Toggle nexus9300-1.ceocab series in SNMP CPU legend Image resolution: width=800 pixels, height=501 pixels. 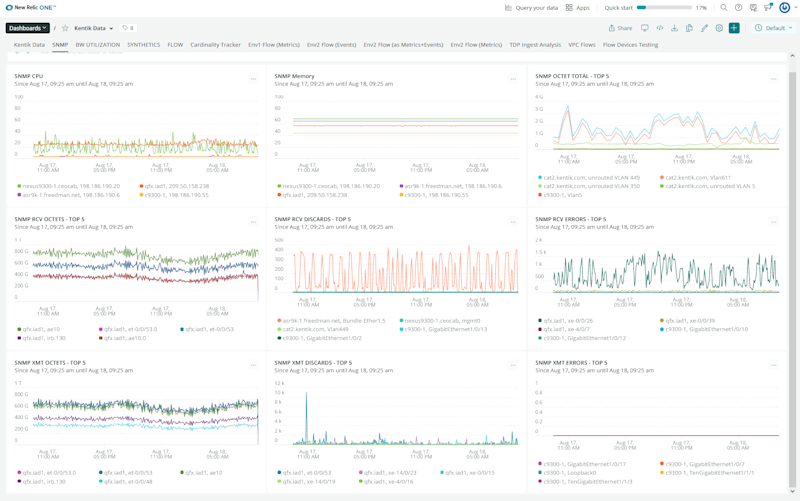pyautogui.click(x=71, y=186)
